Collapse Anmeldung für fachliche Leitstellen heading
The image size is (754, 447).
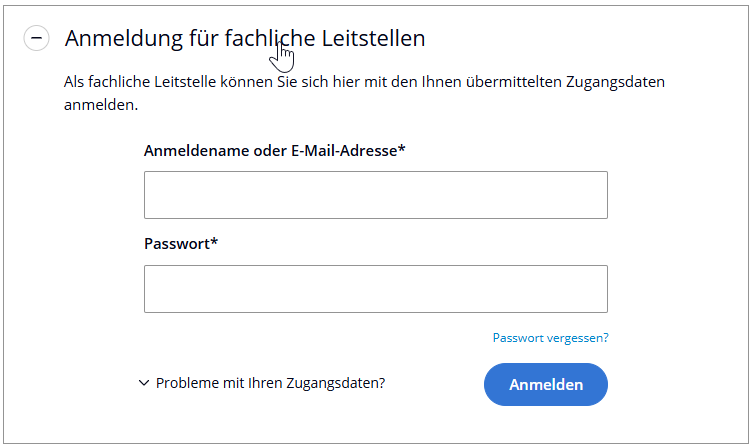[245, 38]
